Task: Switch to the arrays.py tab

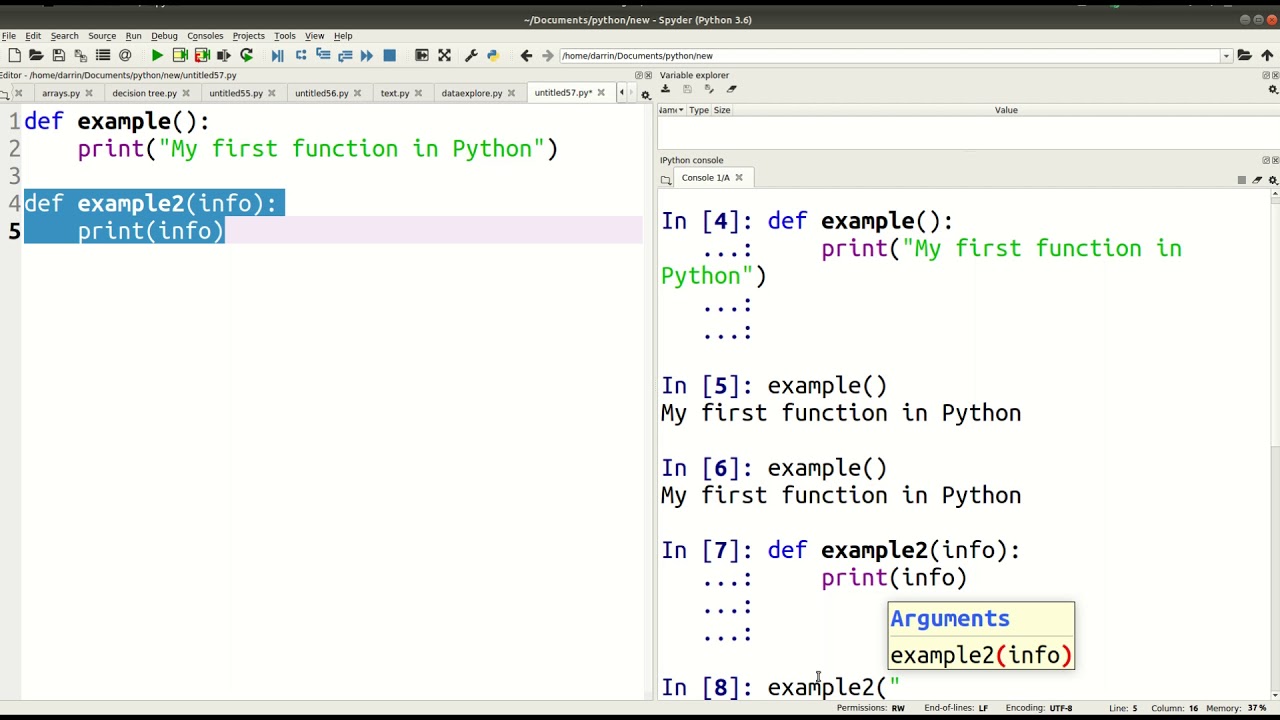Action: [61, 93]
